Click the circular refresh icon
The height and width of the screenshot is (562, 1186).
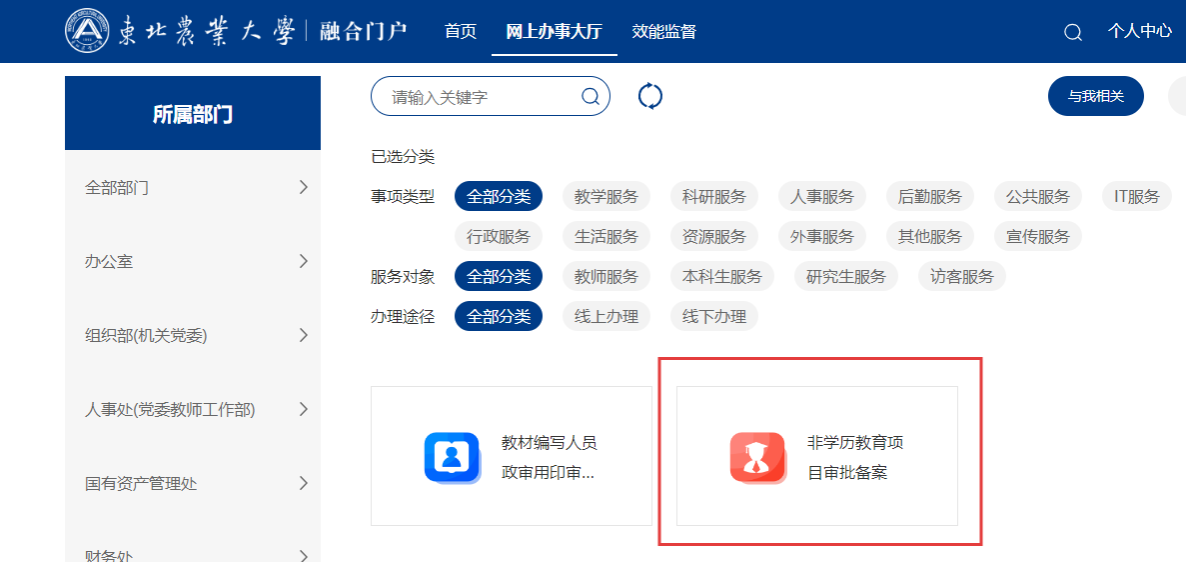pyautogui.click(x=650, y=96)
